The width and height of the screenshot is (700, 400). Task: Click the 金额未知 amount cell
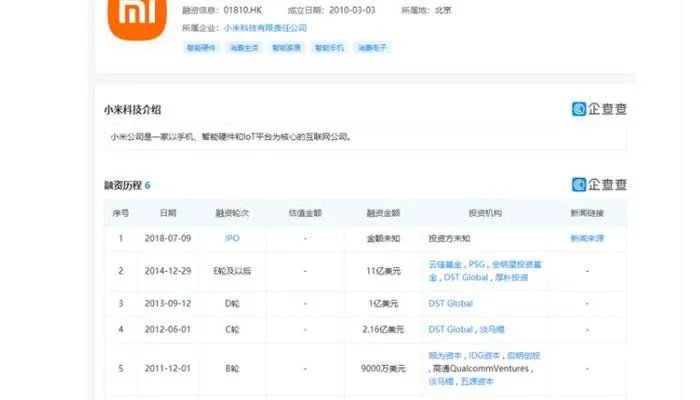click(x=383, y=238)
